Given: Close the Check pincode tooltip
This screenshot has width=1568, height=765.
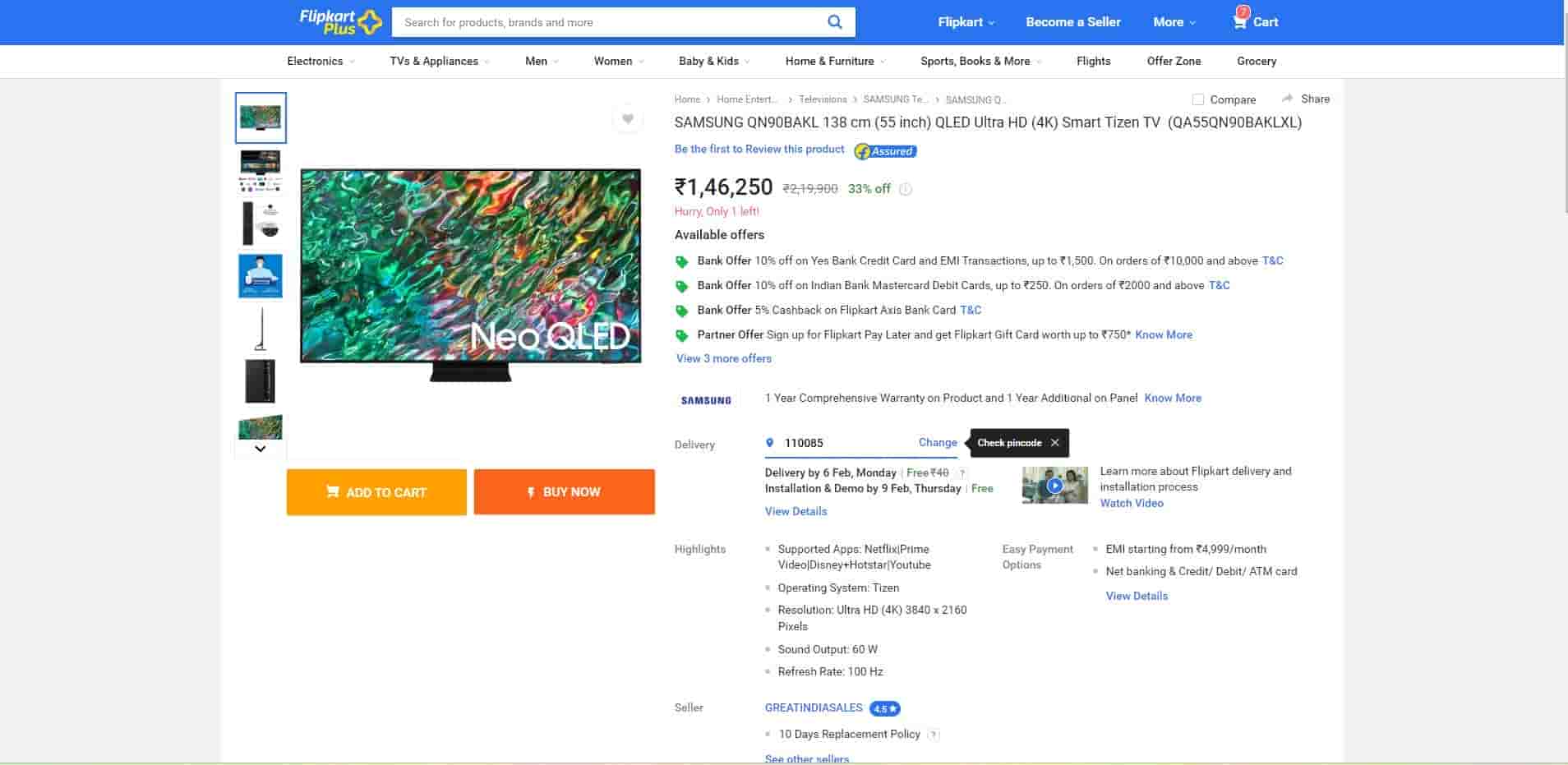Looking at the screenshot, I should [x=1054, y=443].
